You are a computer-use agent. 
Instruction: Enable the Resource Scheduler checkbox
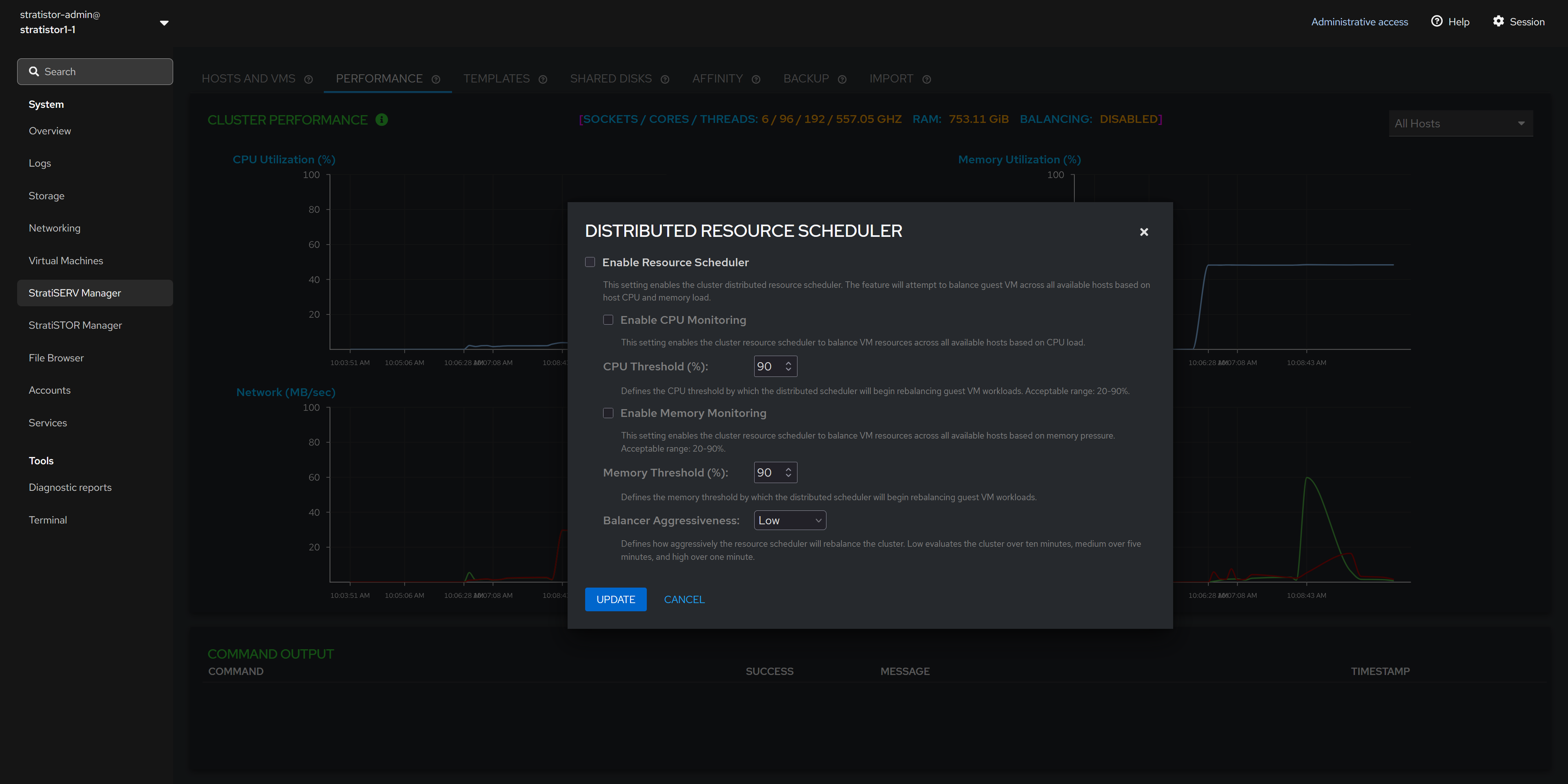click(590, 262)
